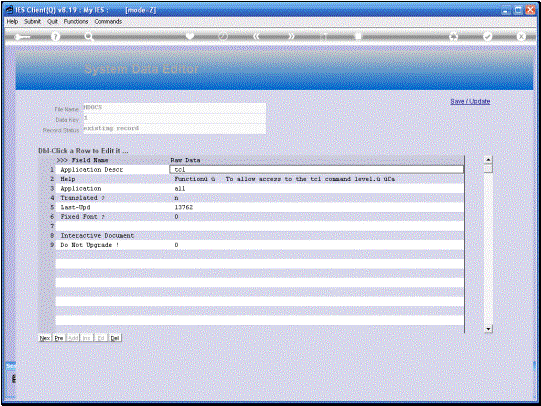Go forward with double-right-arrow icon
541x406 pixels.
click(x=292, y=36)
